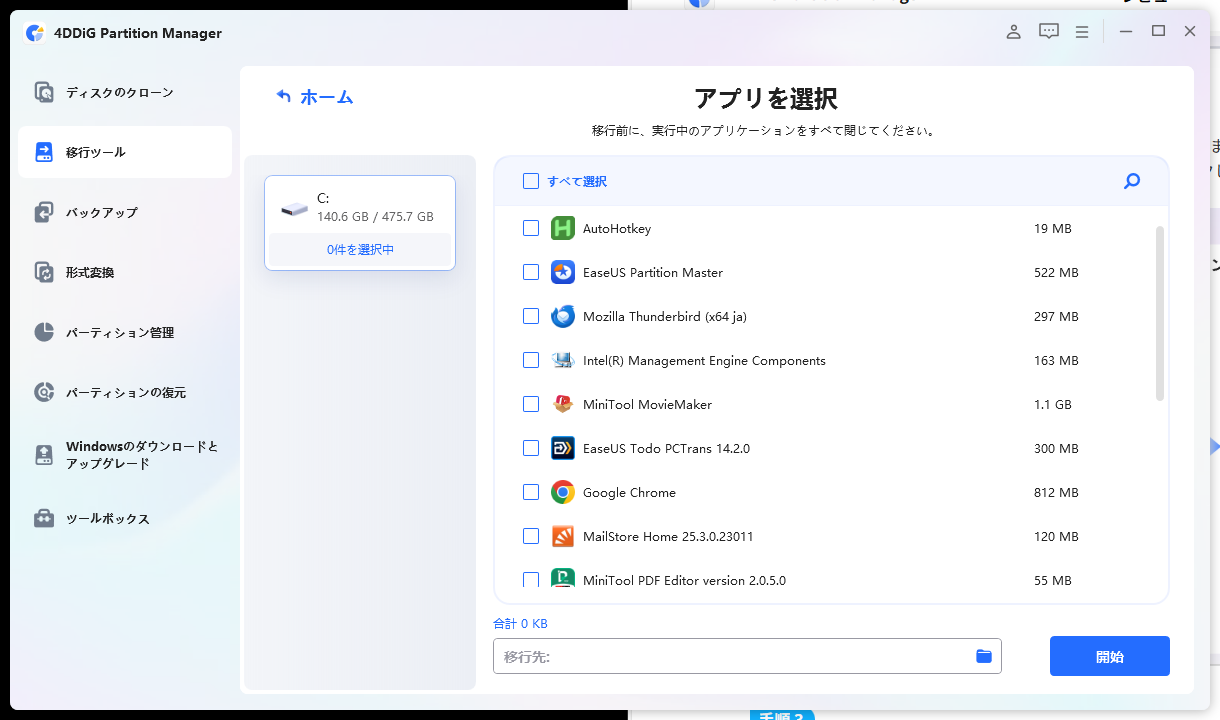The height and width of the screenshot is (720, 1220).
Task: Open the user account icon
Action: click(x=1013, y=31)
